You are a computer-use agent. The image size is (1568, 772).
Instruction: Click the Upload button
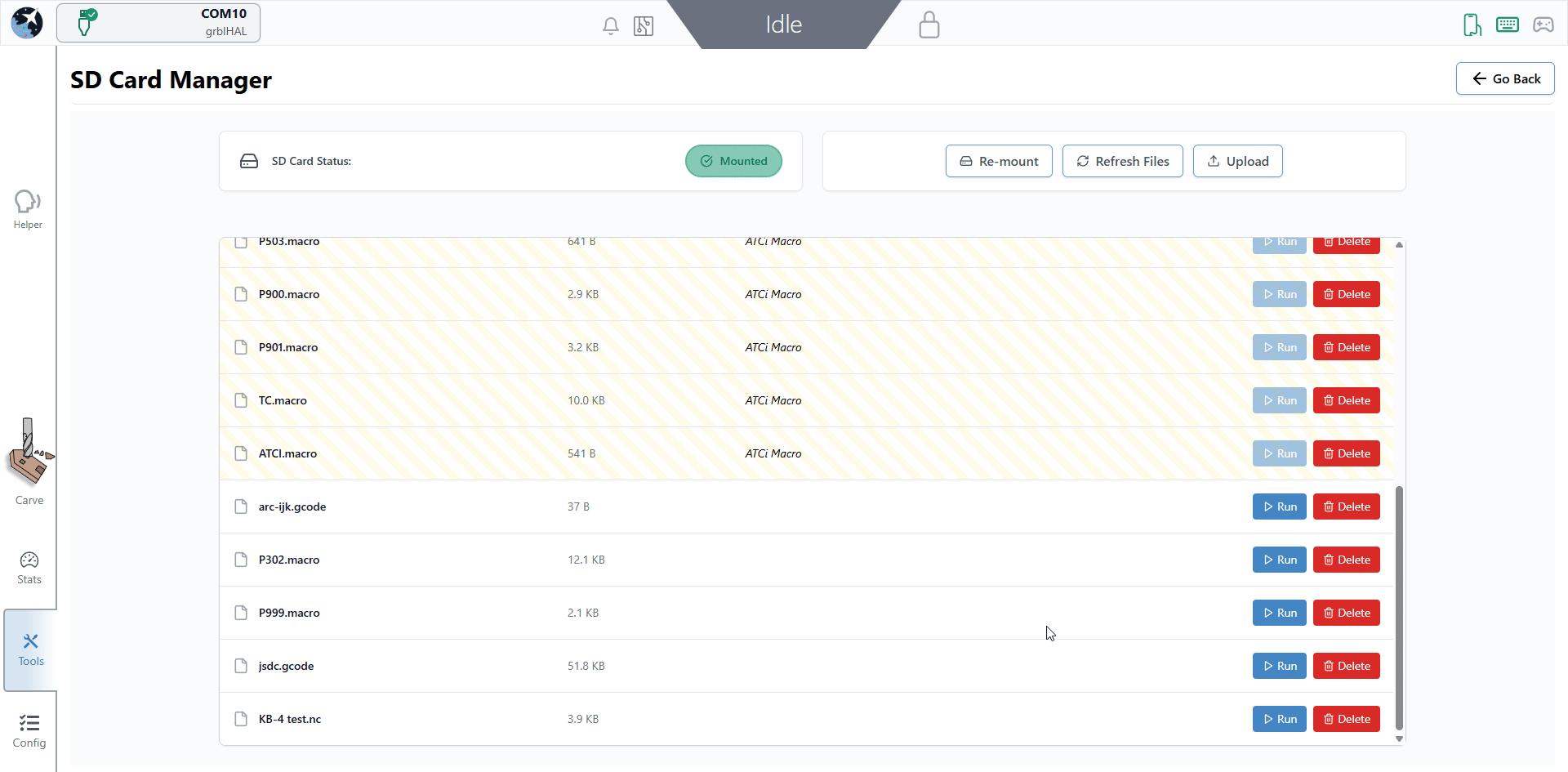click(1237, 161)
